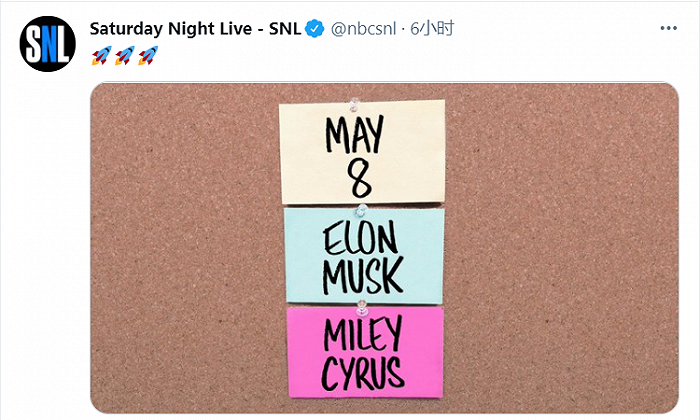This screenshot has width=700, height=420.
Task: Click the word MUSK on the blue note
Action: [x=362, y=276]
